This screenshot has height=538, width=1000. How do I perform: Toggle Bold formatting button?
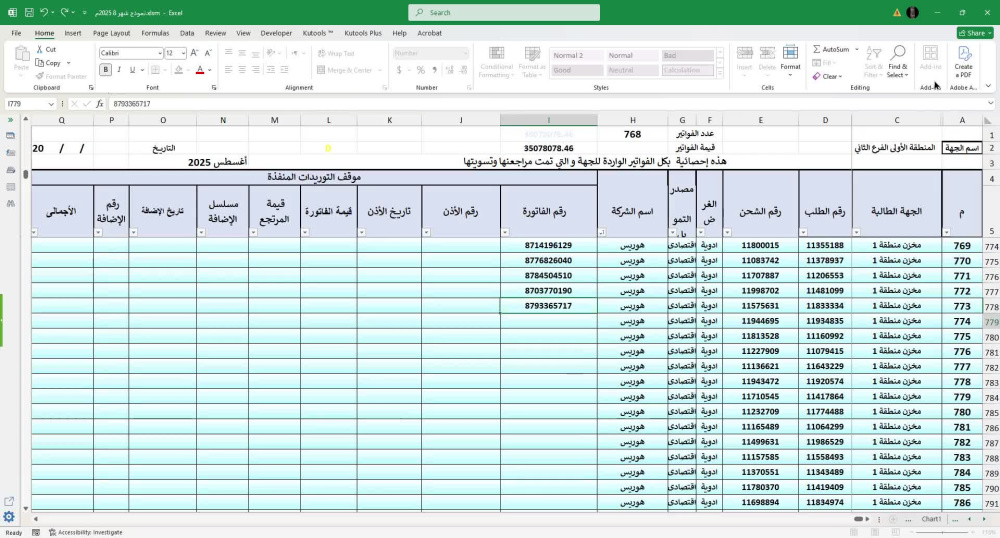point(105,70)
